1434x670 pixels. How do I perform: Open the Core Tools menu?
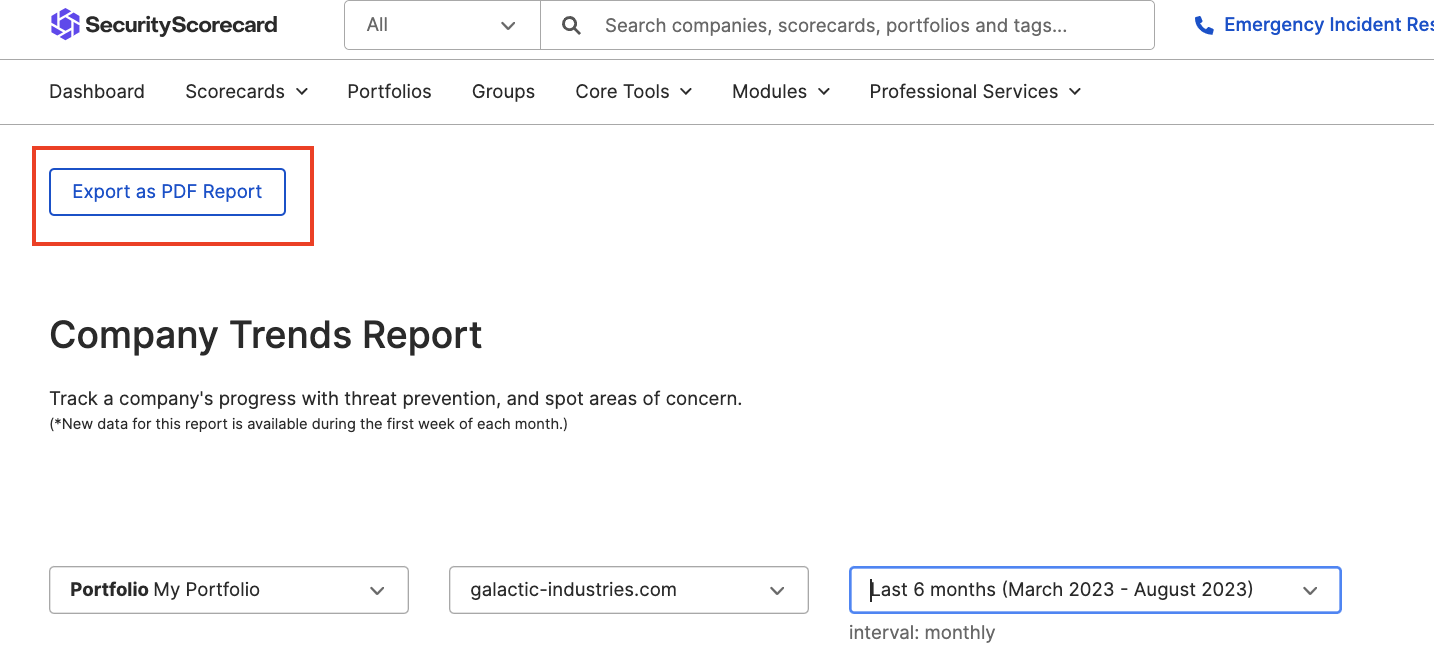[x=634, y=91]
